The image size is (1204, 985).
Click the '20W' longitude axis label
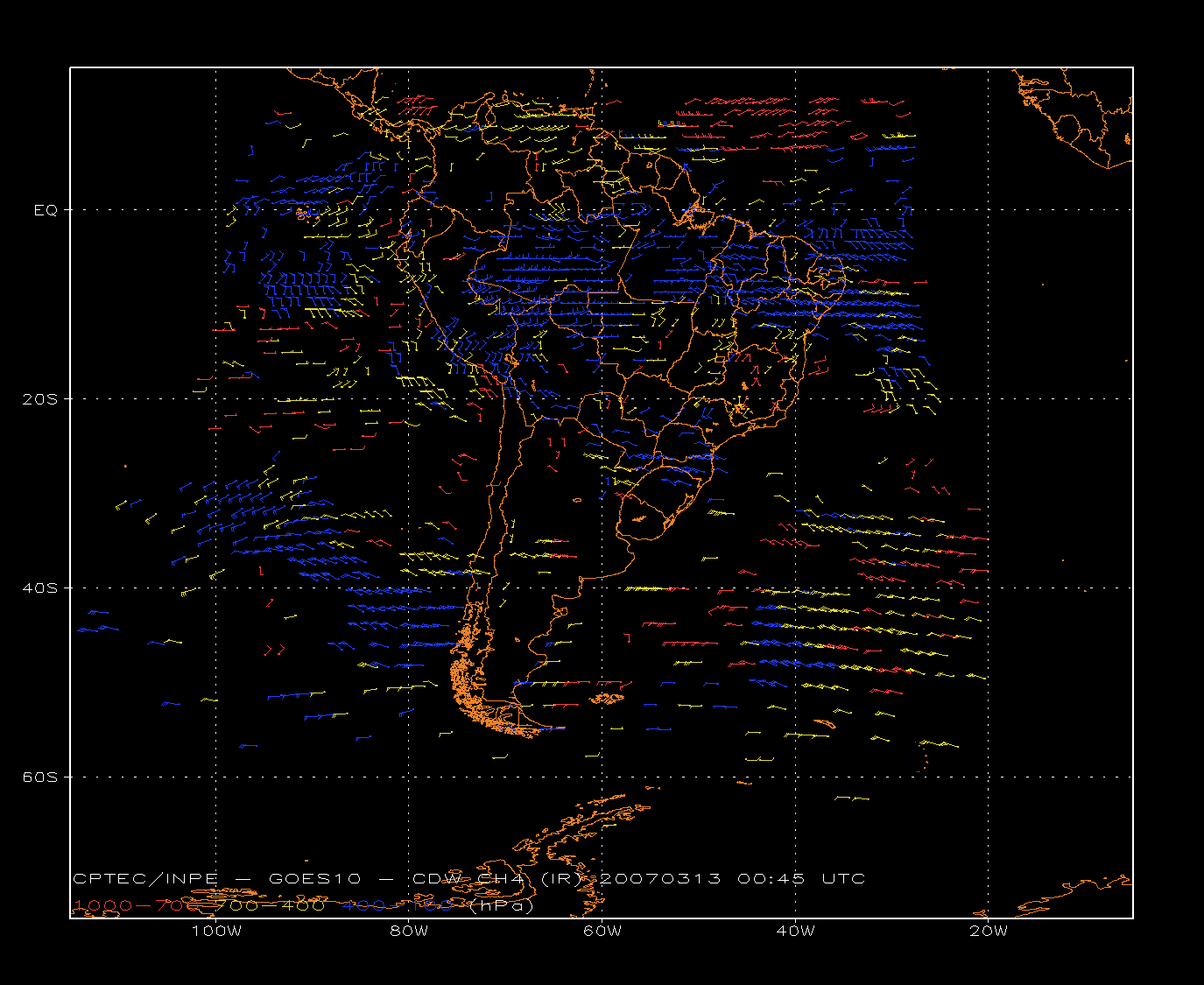pos(989,931)
